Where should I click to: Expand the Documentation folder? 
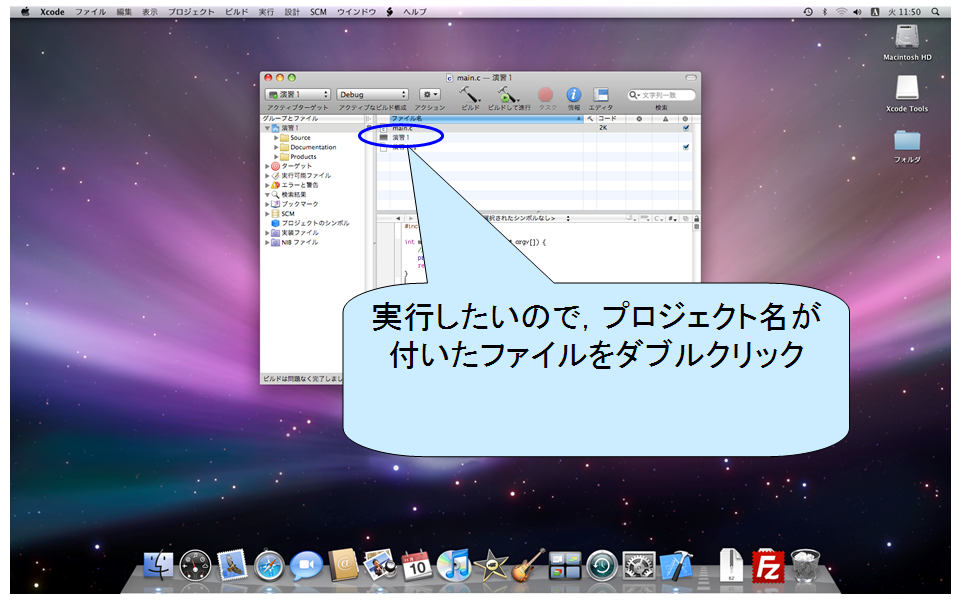[276, 147]
